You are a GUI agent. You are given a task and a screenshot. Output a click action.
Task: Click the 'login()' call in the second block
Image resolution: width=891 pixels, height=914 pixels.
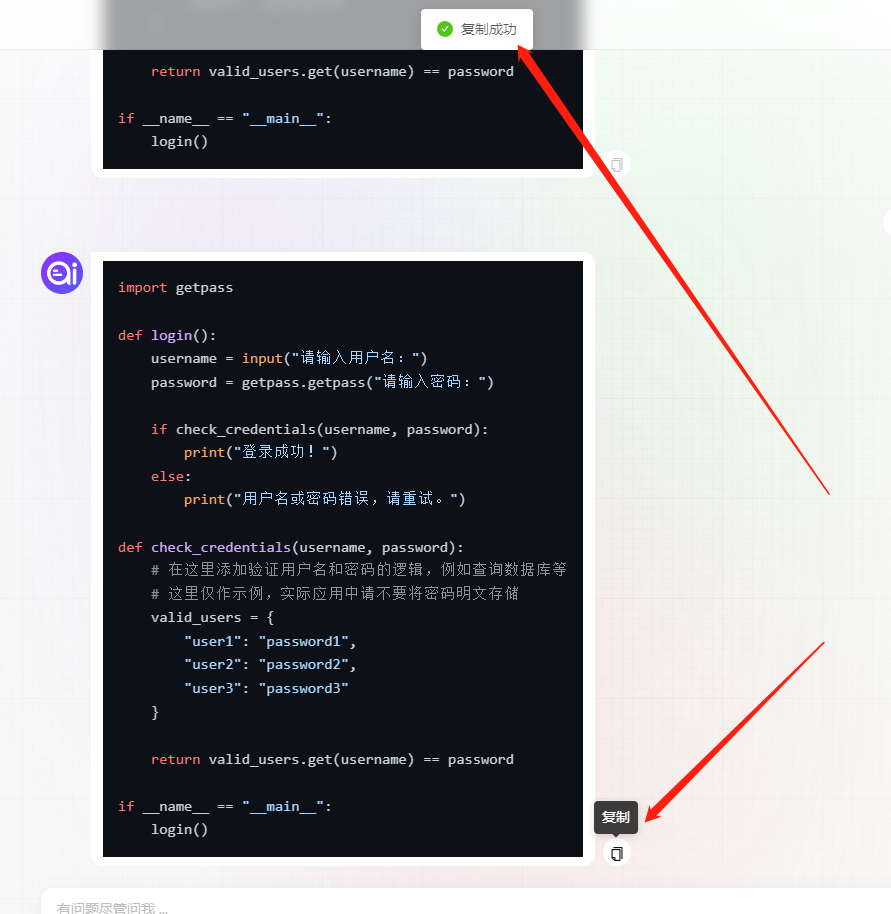pos(179,829)
